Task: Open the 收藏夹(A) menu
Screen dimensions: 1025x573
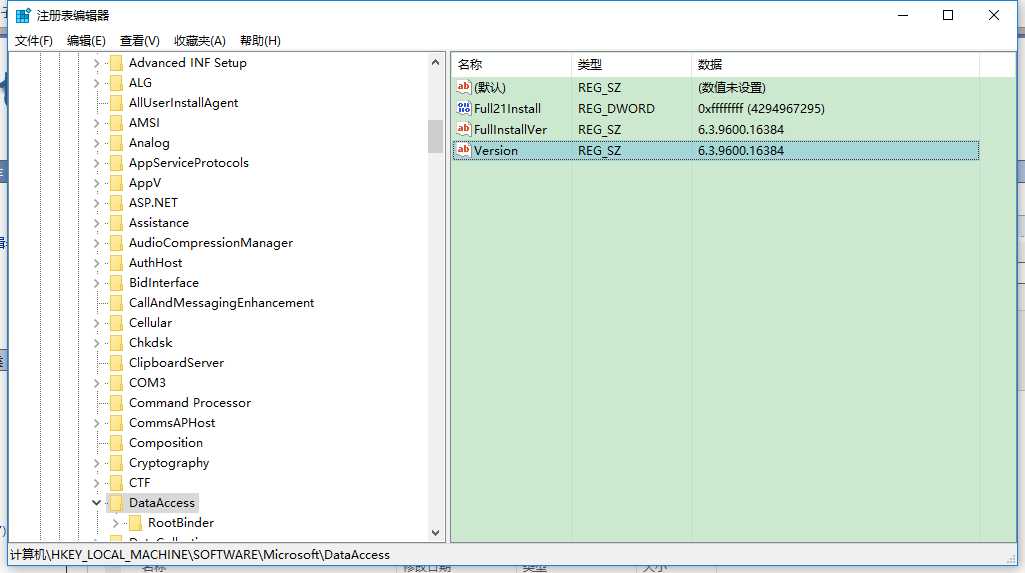Action: (199, 41)
